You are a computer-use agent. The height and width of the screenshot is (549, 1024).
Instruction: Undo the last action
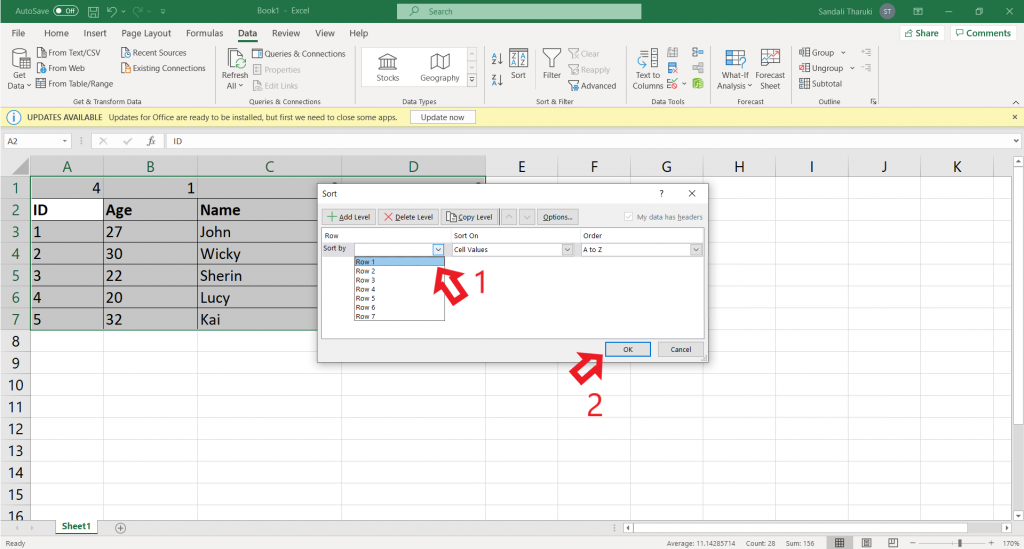pyautogui.click(x=112, y=11)
